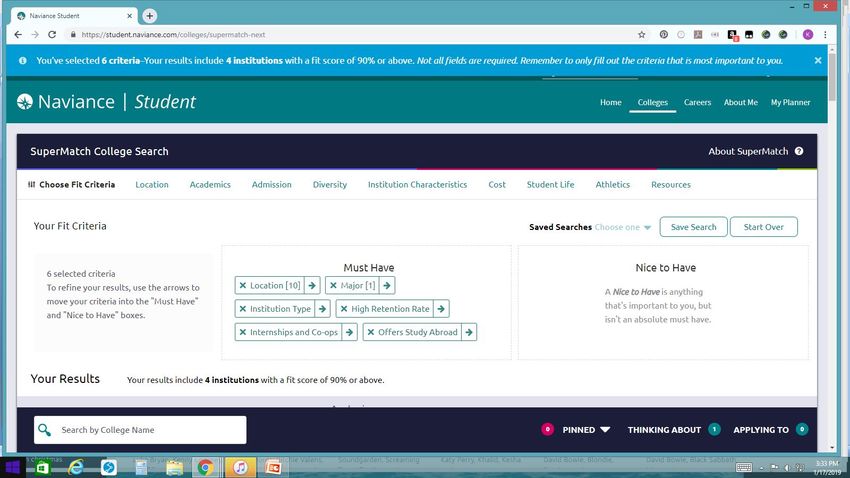
Task: Open the Careers menu item
Action: point(697,102)
